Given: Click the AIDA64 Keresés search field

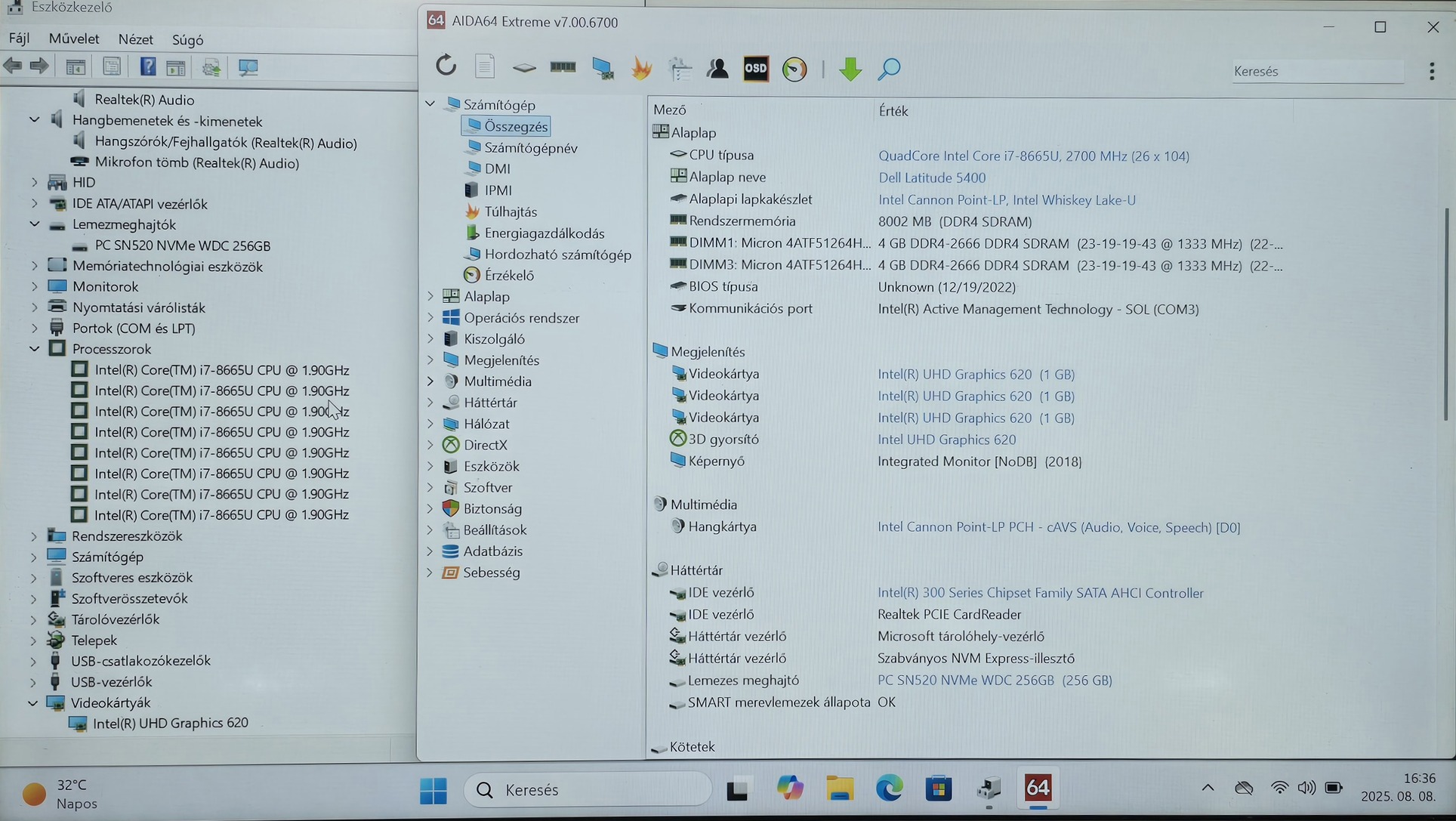Looking at the screenshot, I should (1316, 72).
